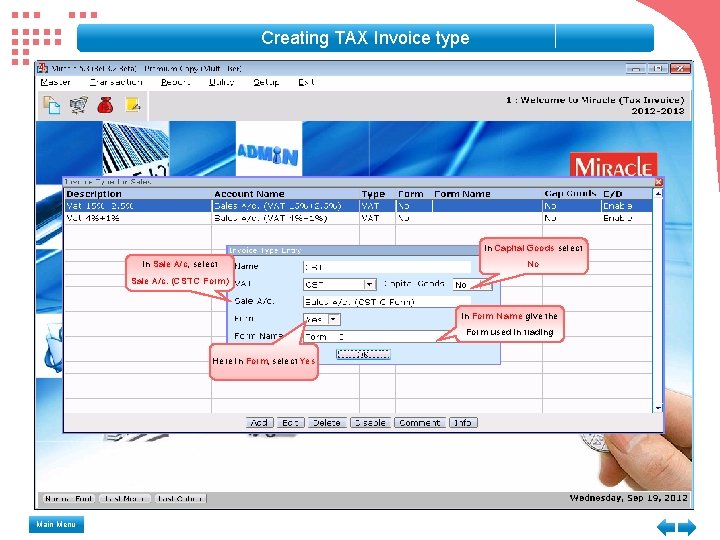Click the Add button
720x540 pixels.
pos(259,422)
